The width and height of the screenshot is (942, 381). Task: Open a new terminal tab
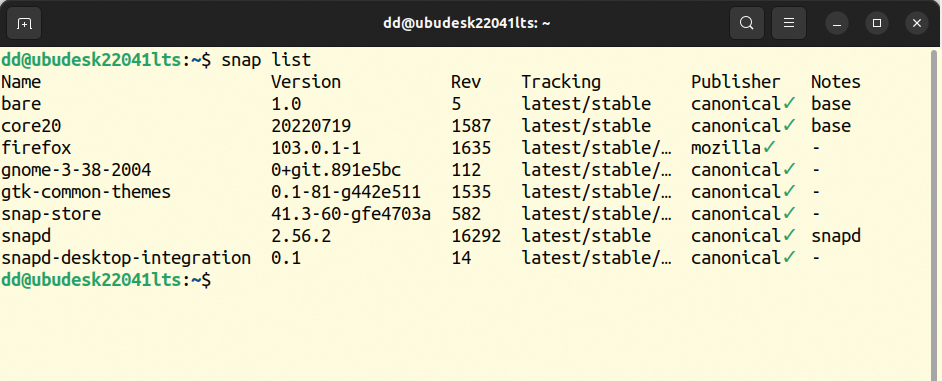click(24, 23)
